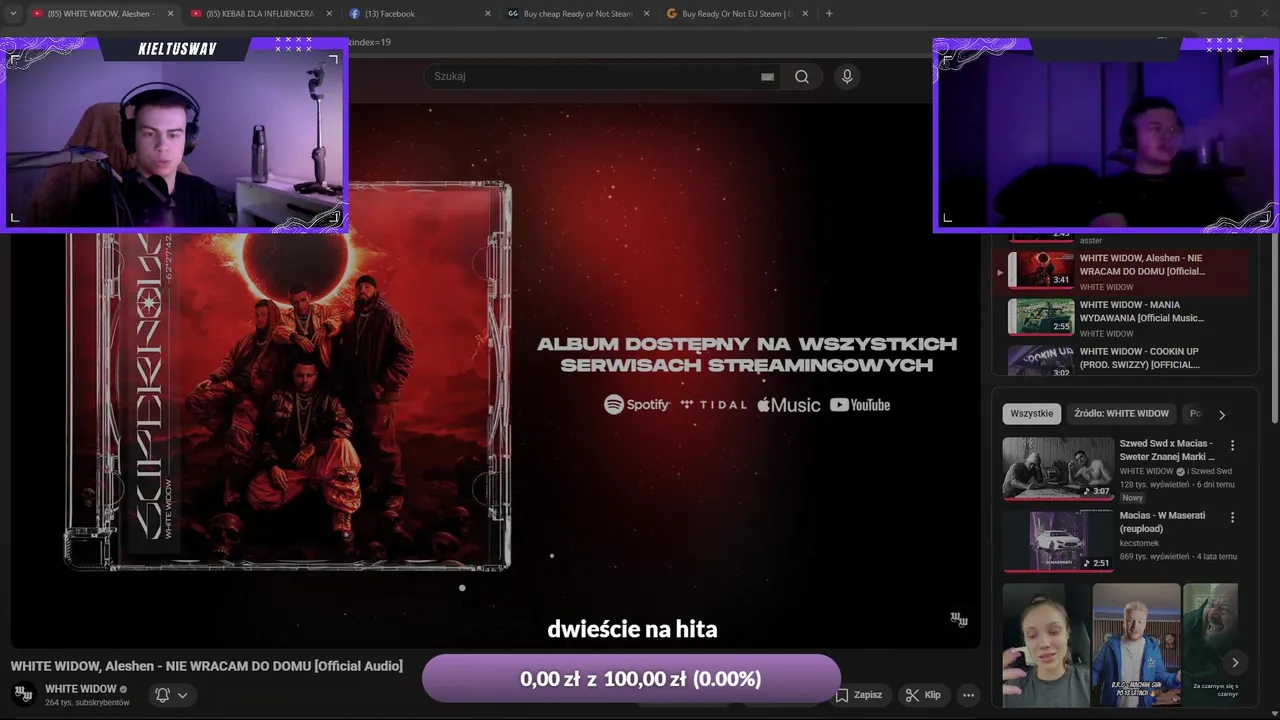Close the Buy cheap Ready or Not tab
Image resolution: width=1280 pixels, height=720 pixels.
[x=646, y=14]
